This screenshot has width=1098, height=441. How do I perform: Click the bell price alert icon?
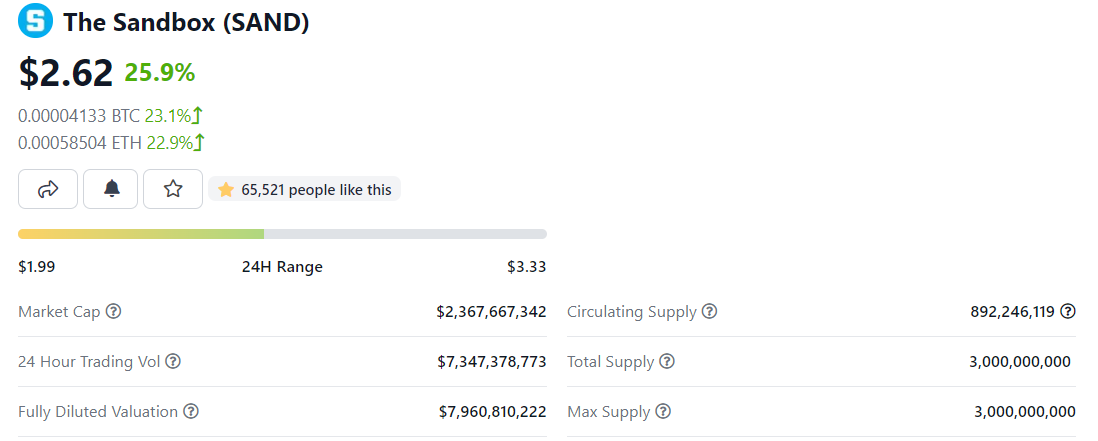pos(111,189)
